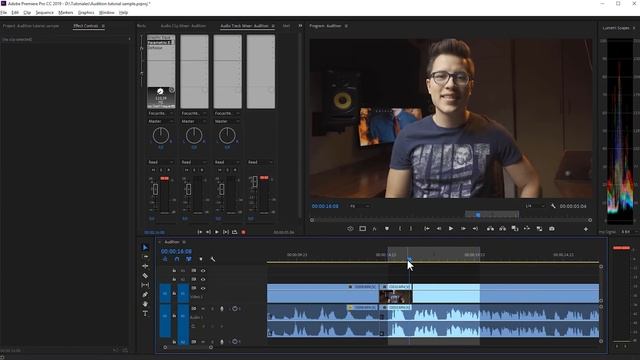640x360 pixels.
Task: Open the Audio Track Mixer panel menu
Action: click(x=273, y=26)
